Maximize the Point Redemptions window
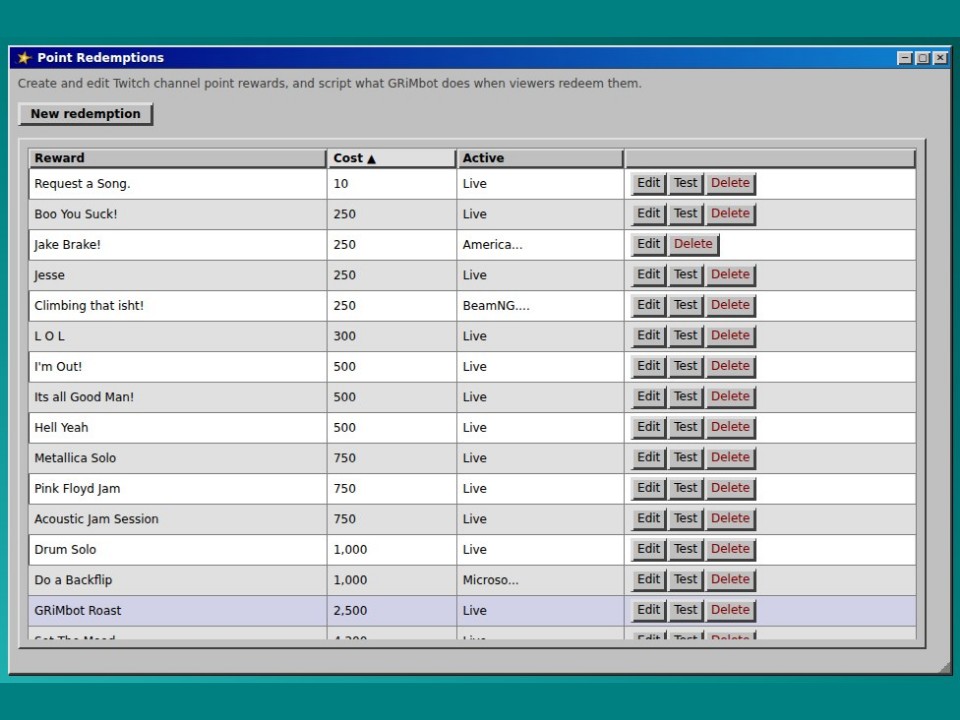Viewport: 960px width, 720px height. (923, 58)
